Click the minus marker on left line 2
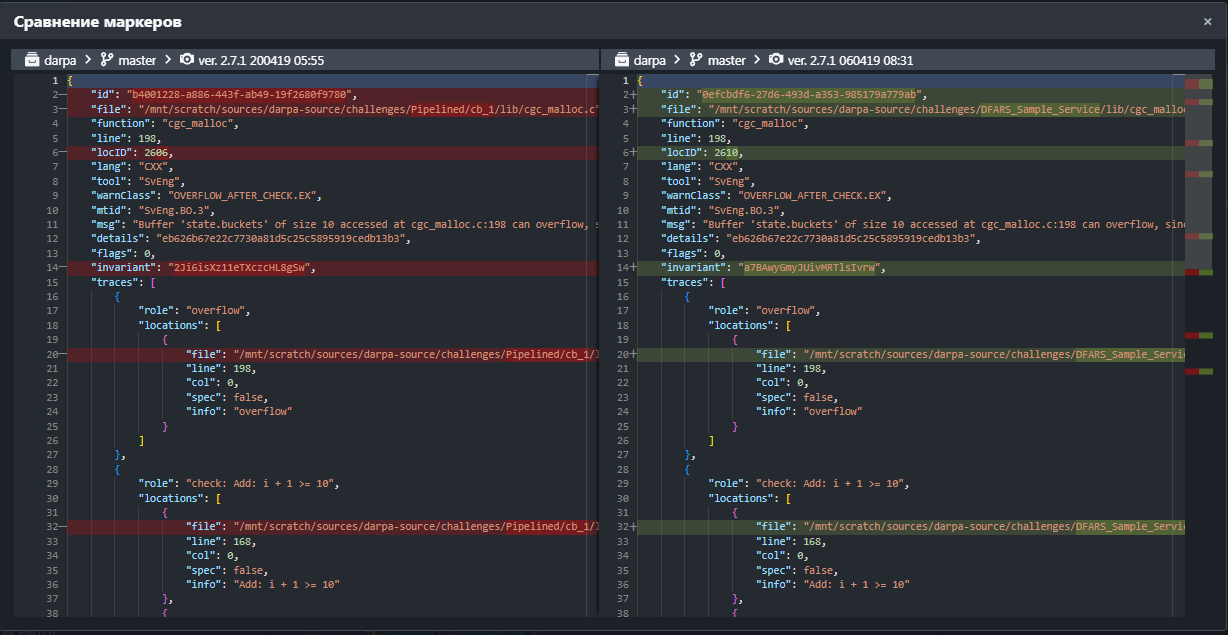Screen dimensions: 1228x635 coord(62,94)
